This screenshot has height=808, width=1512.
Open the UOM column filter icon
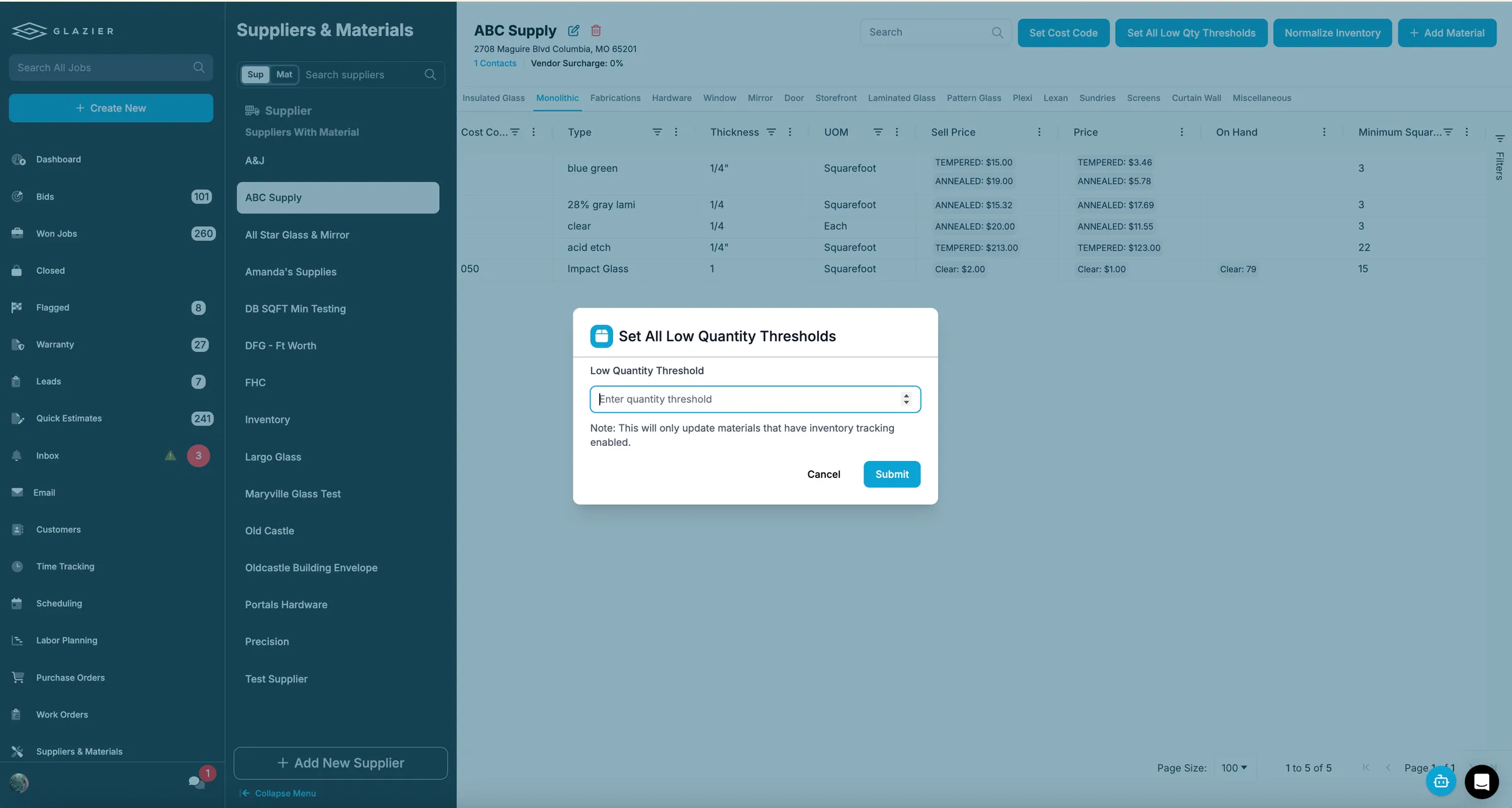coord(878,132)
